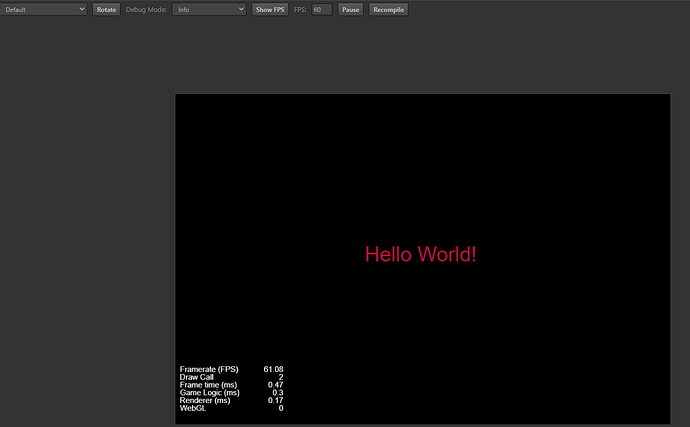This screenshot has height=427, width=690.
Task: Click the Renderer (ms) stat label
Action: pyautogui.click(x=205, y=400)
